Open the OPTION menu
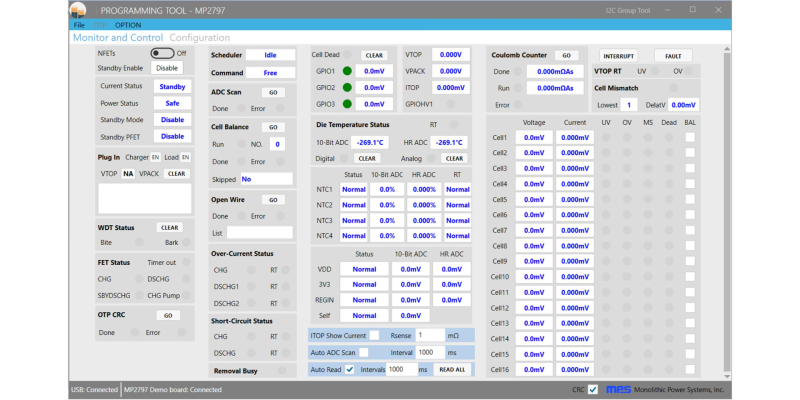Viewport: 800px width, 400px height. point(128,25)
